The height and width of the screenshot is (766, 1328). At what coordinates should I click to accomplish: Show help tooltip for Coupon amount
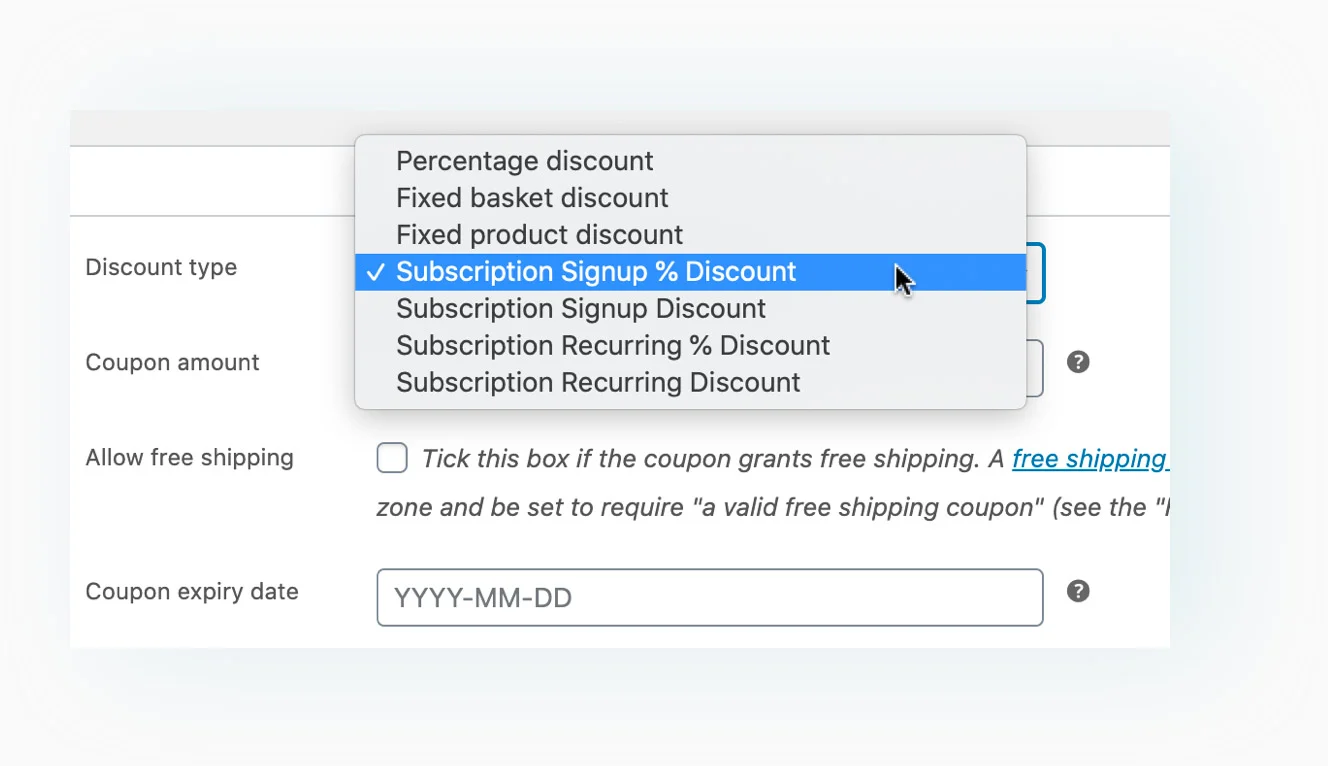coord(1078,362)
